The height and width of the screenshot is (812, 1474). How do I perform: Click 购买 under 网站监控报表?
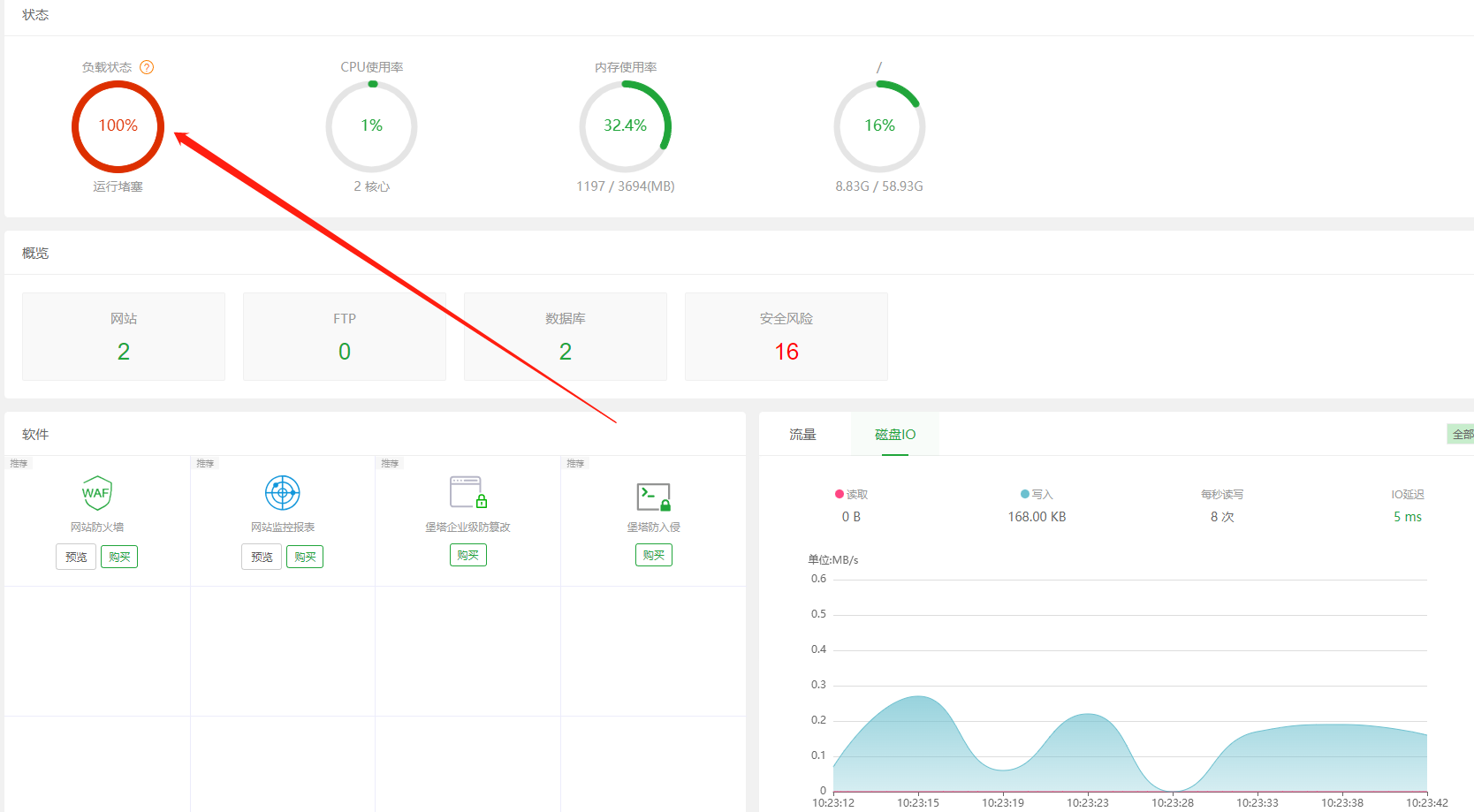tap(305, 557)
